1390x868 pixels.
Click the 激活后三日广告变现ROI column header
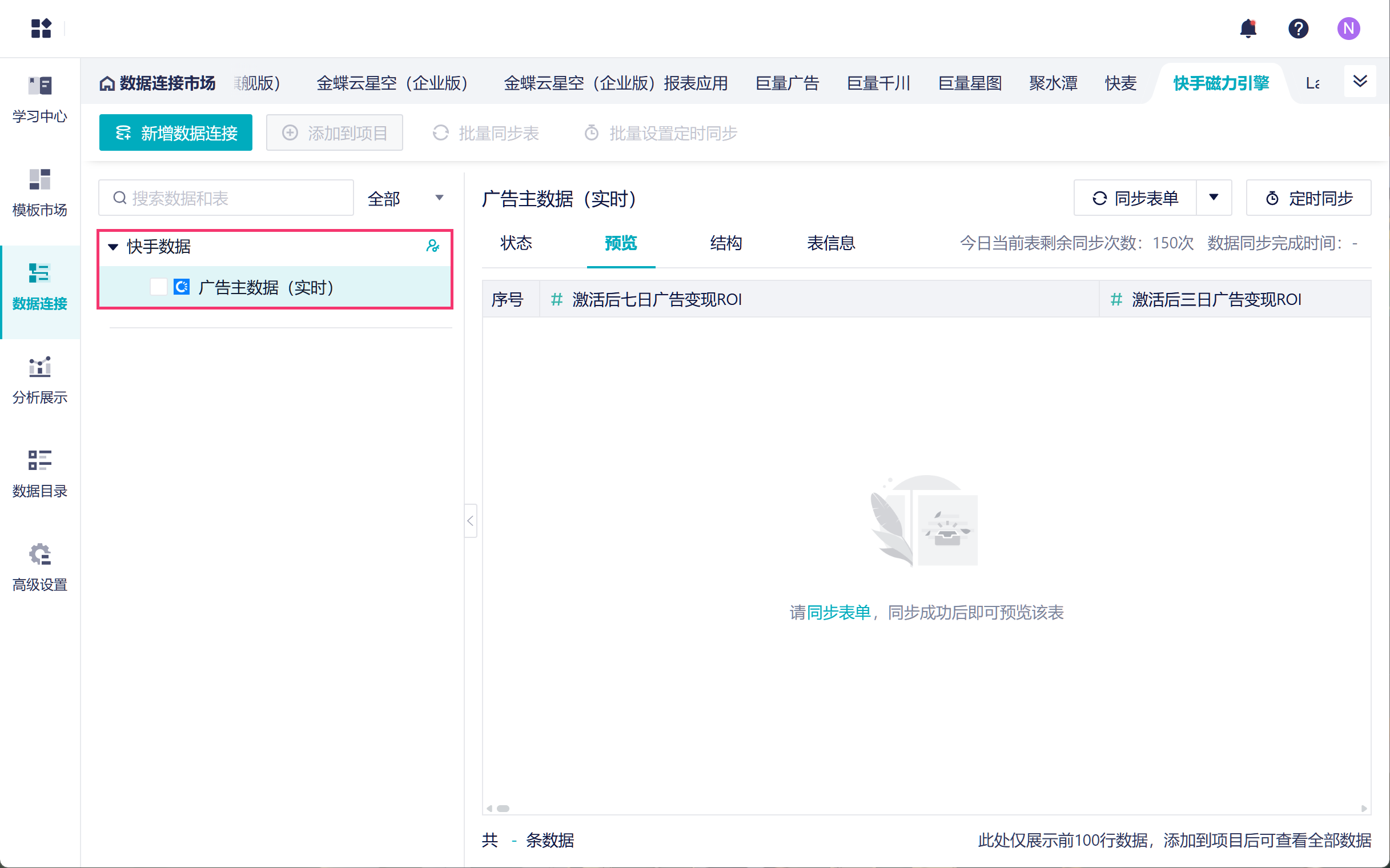(1235, 299)
